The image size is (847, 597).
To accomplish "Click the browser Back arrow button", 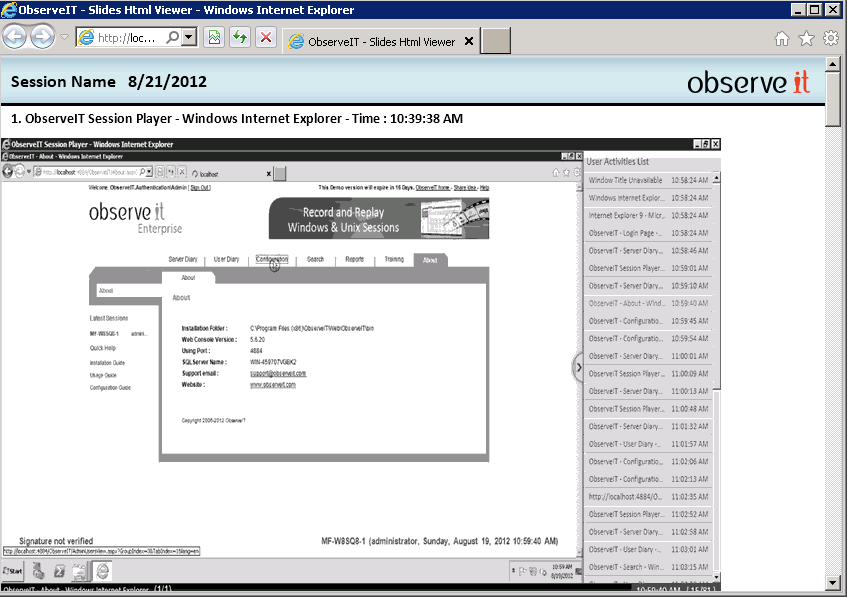I will click(x=15, y=38).
